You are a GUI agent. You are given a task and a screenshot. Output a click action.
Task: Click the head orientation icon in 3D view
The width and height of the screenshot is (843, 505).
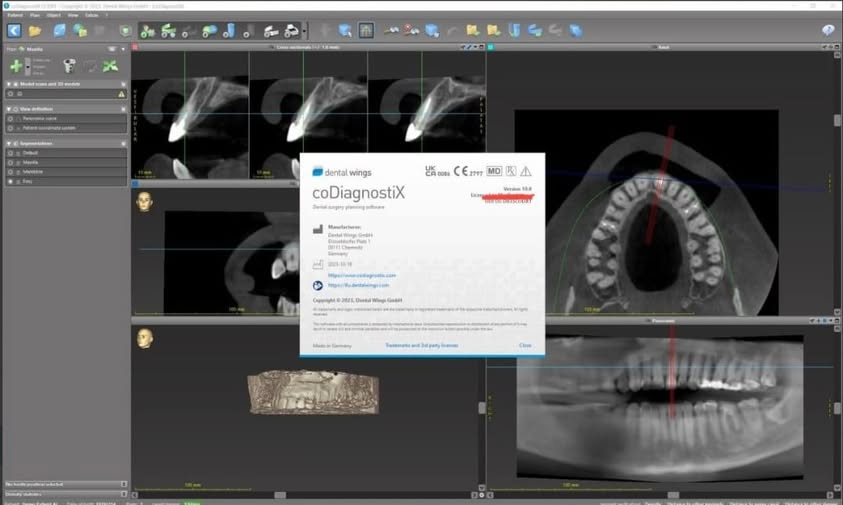pyautogui.click(x=144, y=339)
